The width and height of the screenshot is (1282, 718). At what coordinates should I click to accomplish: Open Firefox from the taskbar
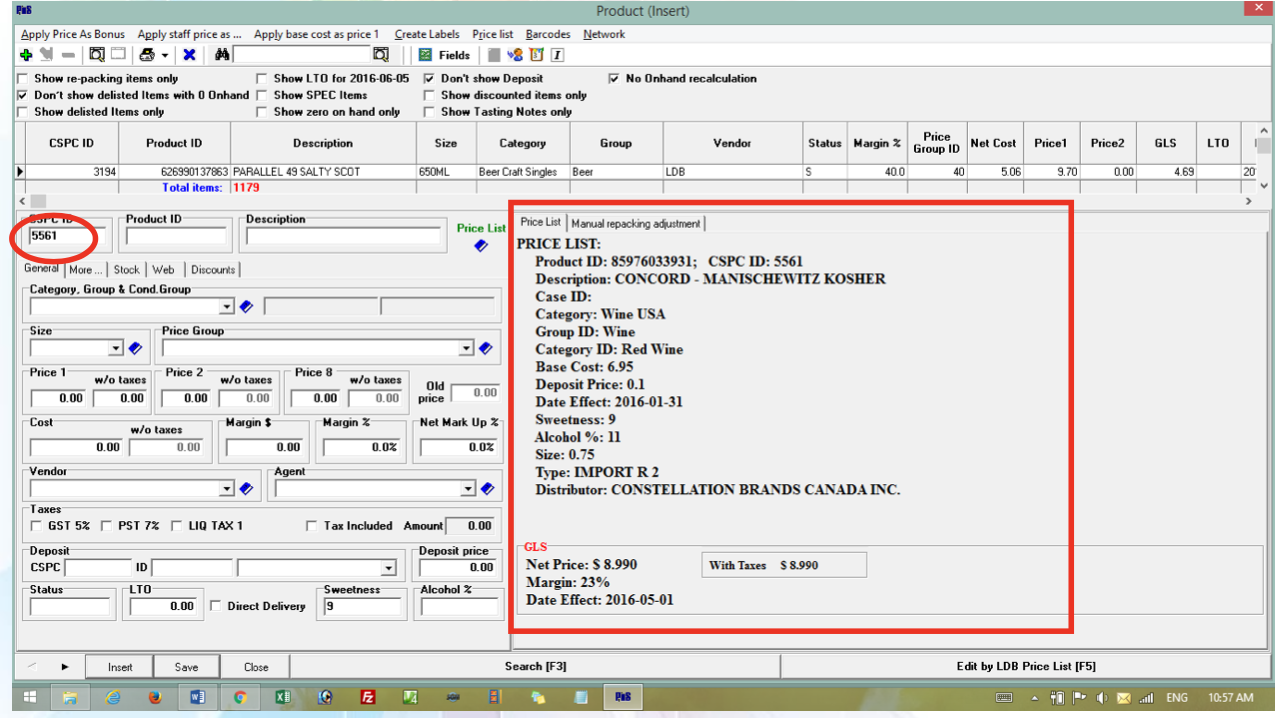pos(154,697)
